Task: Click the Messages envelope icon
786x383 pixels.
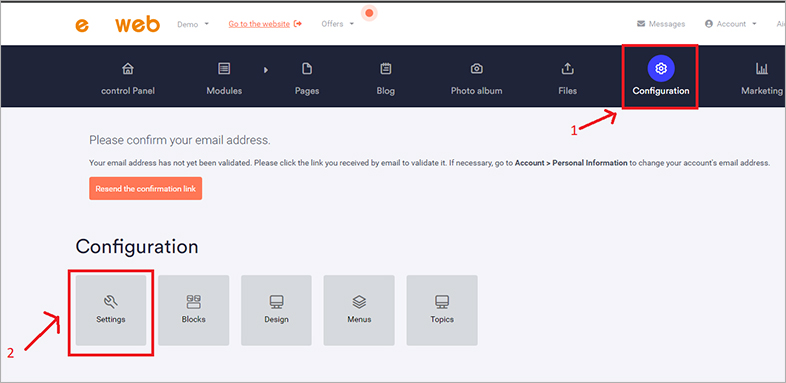Action: coord(641,24)
